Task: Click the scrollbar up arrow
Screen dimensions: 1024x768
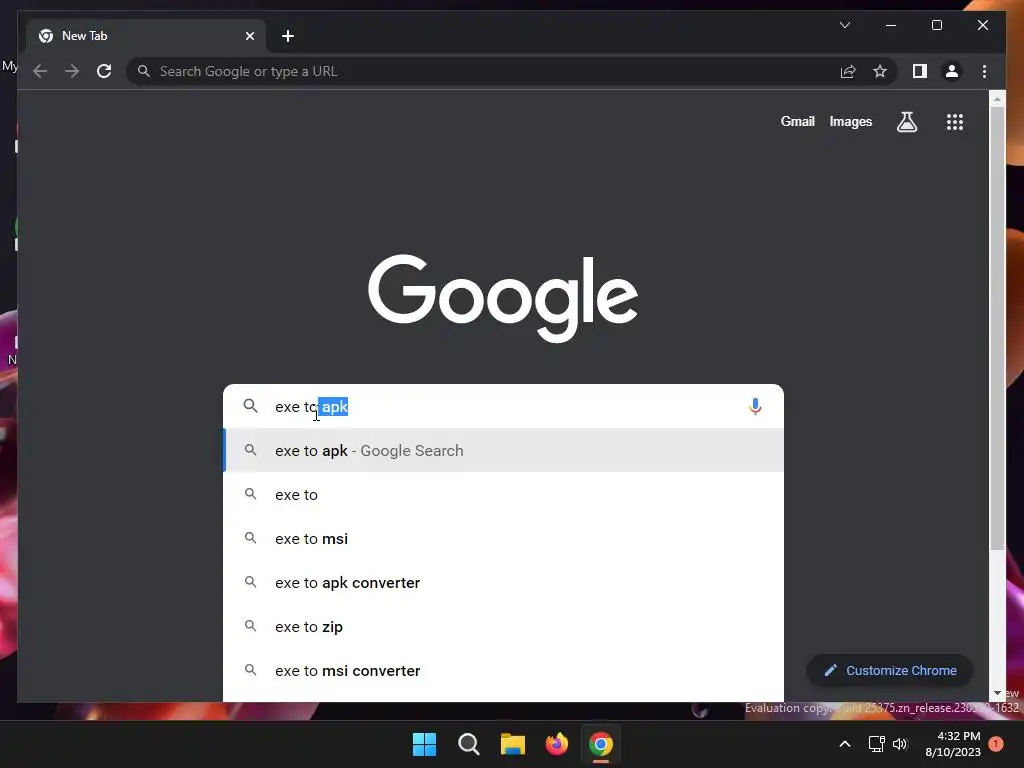Action: tap(997, 100)
